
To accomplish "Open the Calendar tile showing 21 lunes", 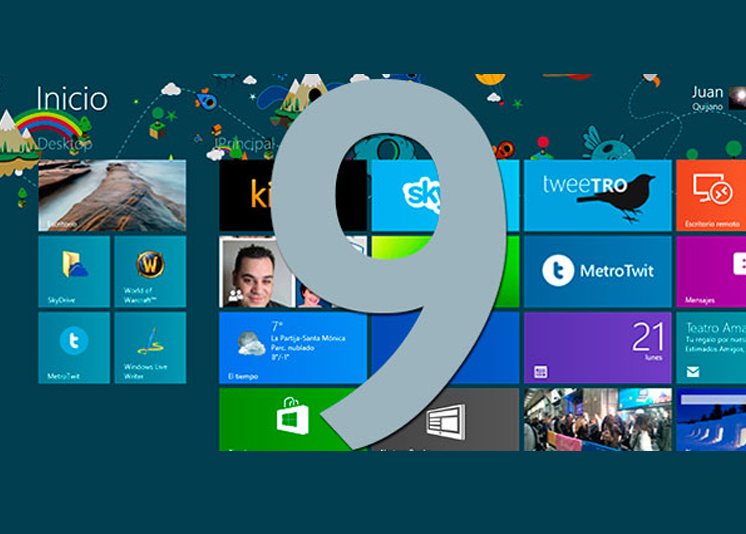I will 598,348.
